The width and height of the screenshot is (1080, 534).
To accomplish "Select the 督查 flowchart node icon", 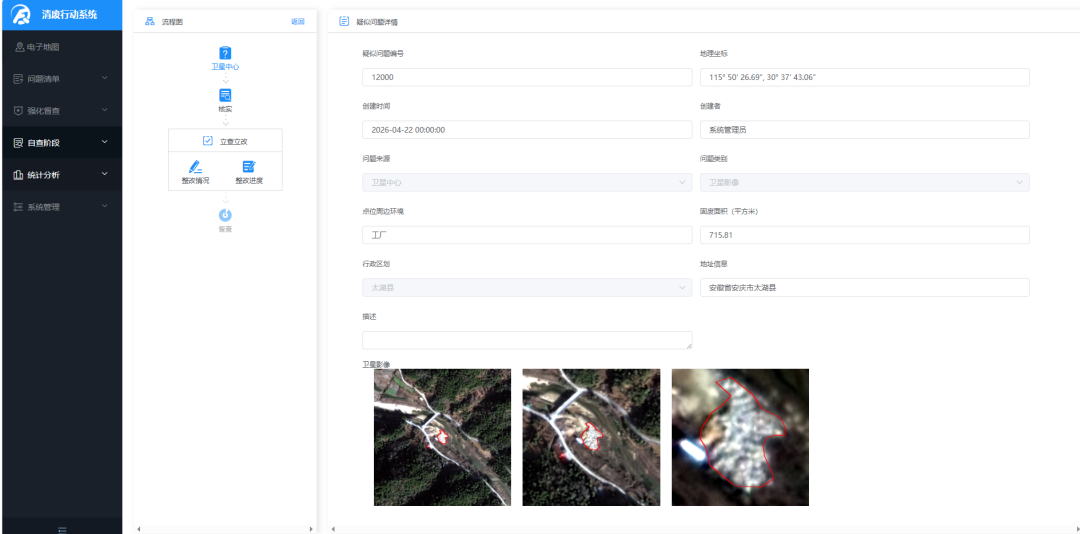I will click(x=225, y=215).
